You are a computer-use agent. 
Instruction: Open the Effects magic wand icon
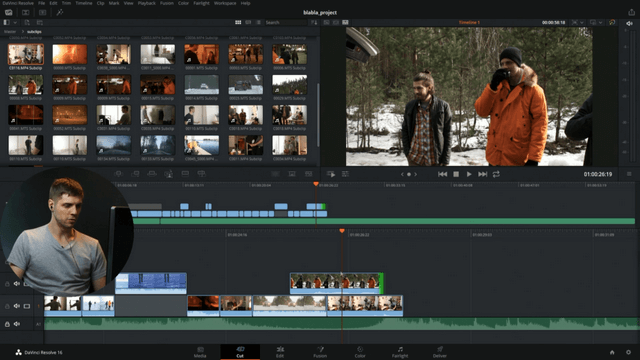pyautogui.click(x=60, y=13)
